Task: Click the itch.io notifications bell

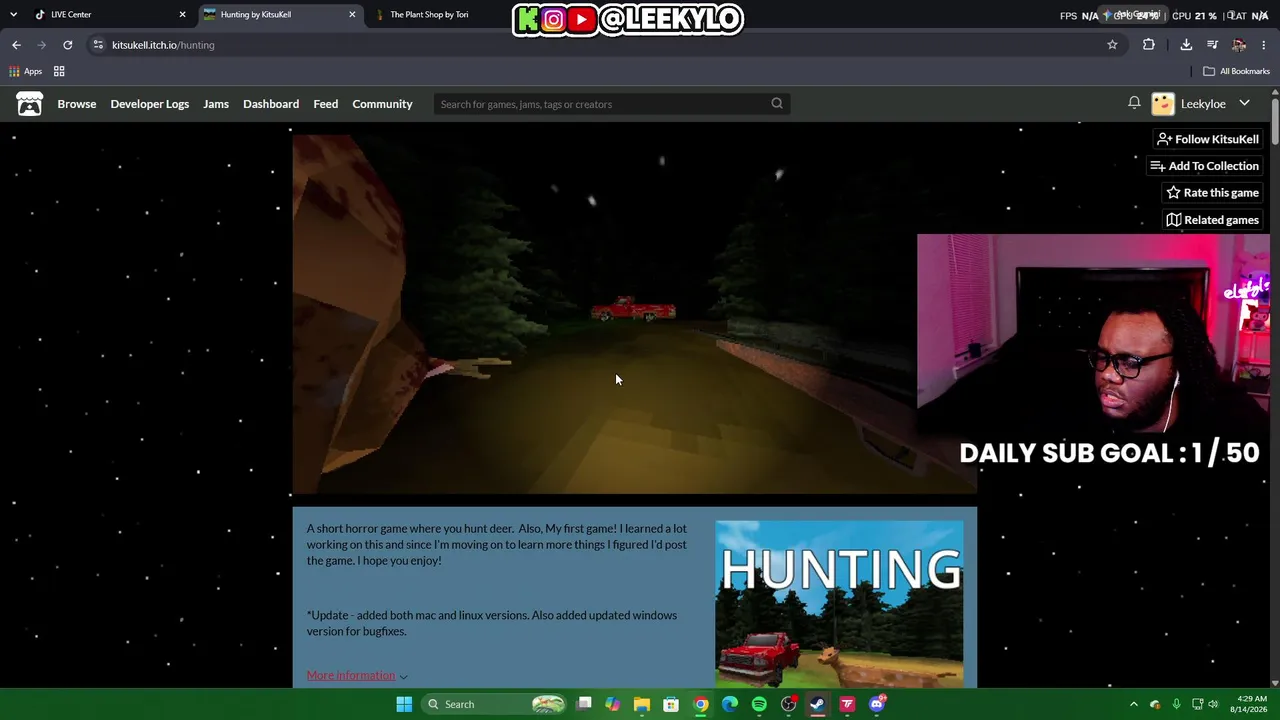Action: (x=1134, y=103)
